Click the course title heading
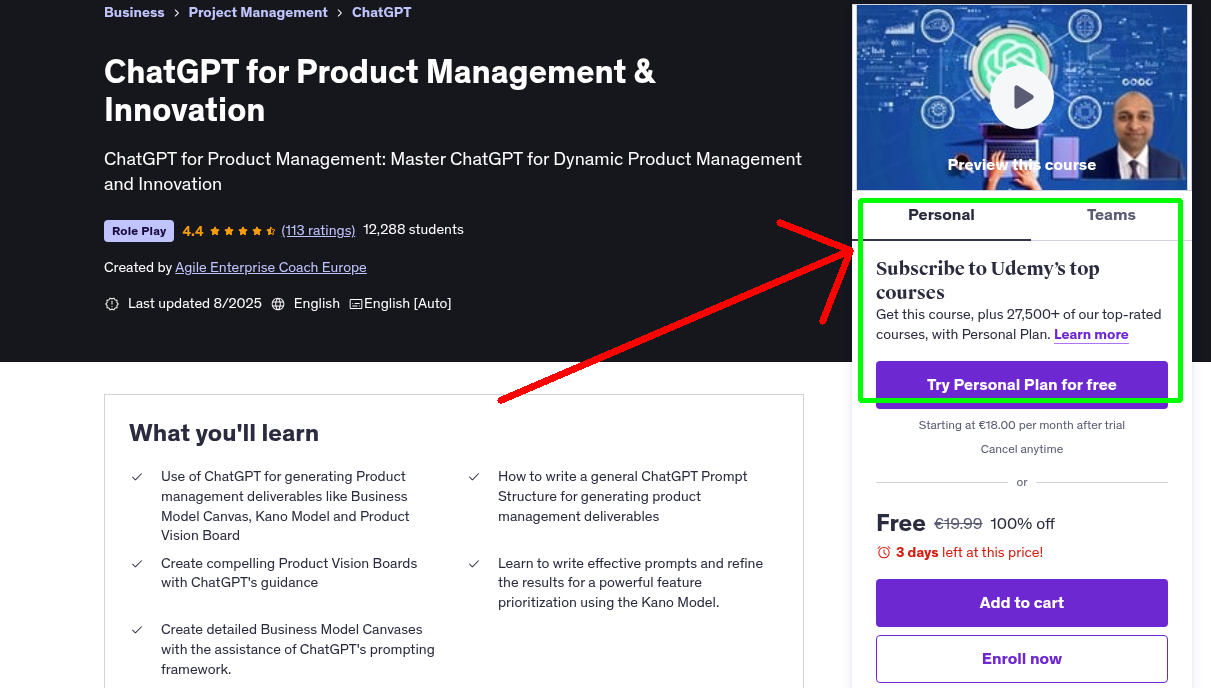1211x688 pixels. [x=380, y=90]
